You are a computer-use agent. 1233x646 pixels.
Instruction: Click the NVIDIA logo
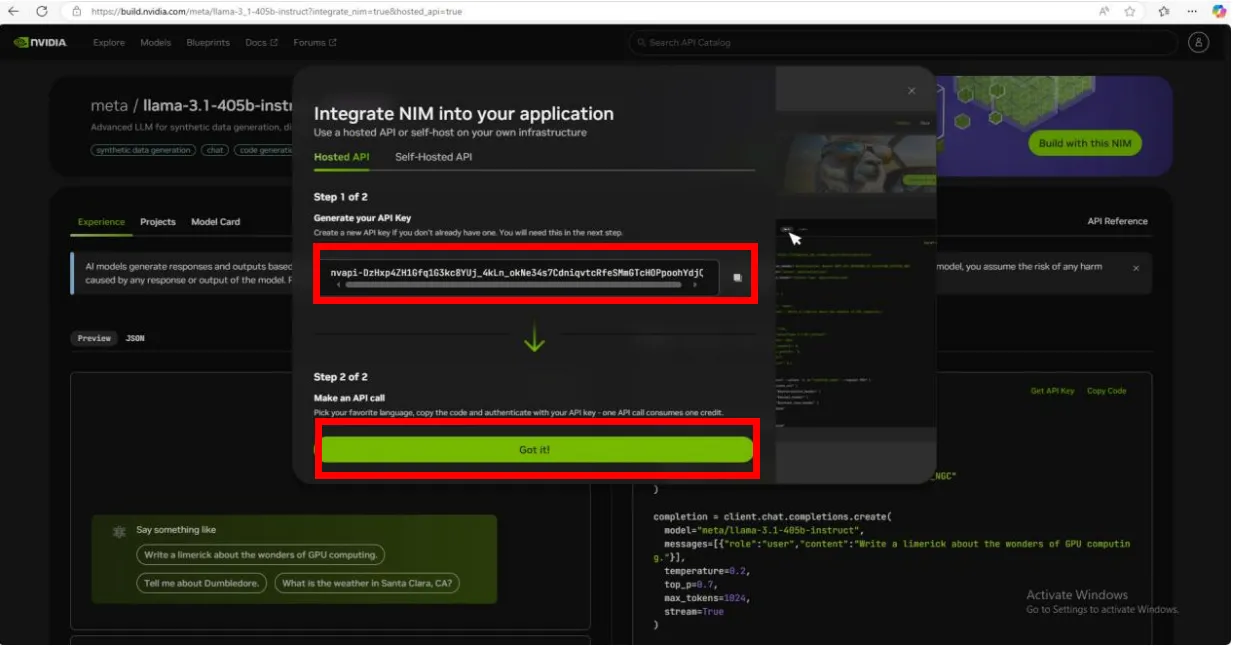point(41,43)
